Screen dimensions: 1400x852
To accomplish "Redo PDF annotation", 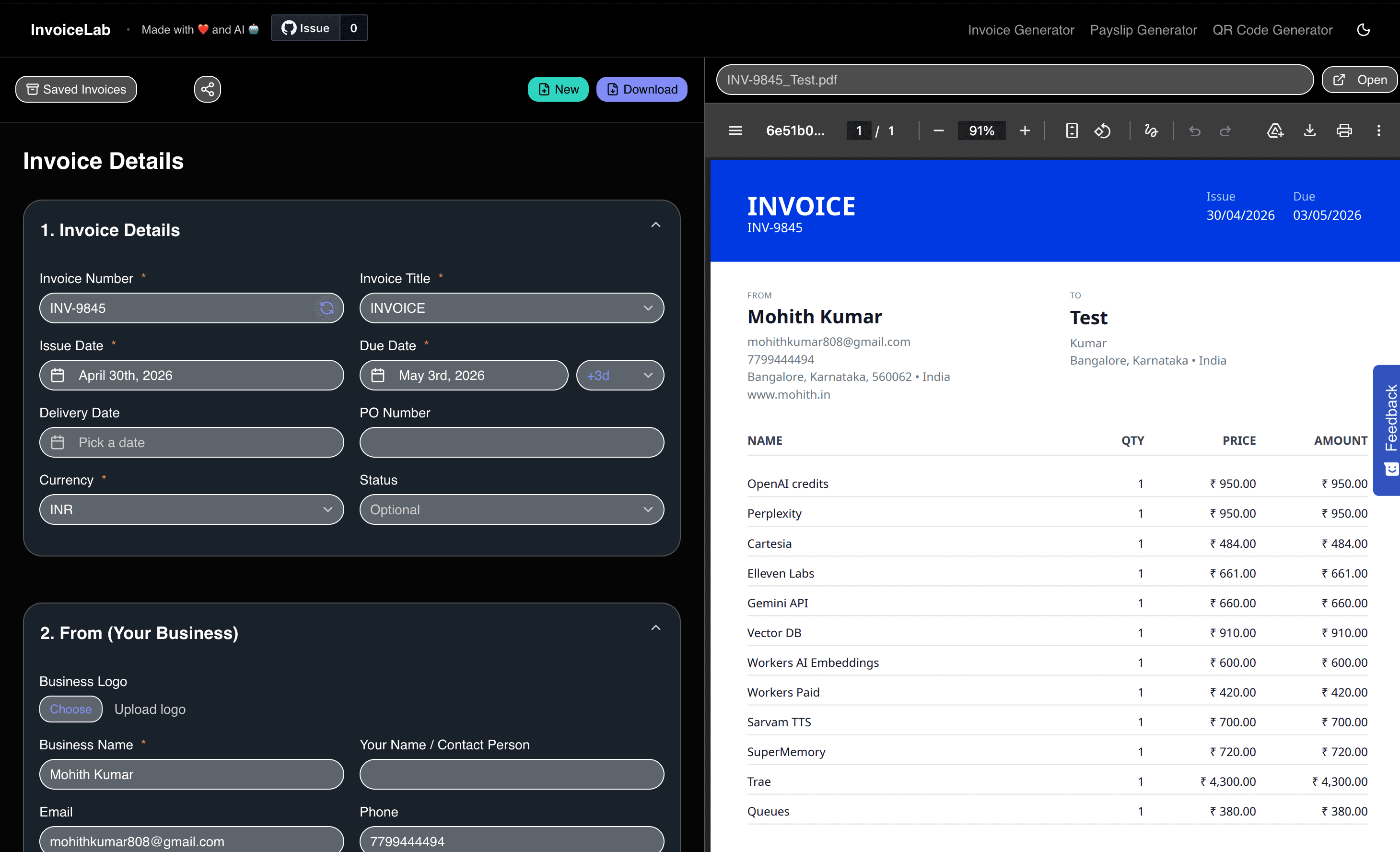I will 1225,131.
